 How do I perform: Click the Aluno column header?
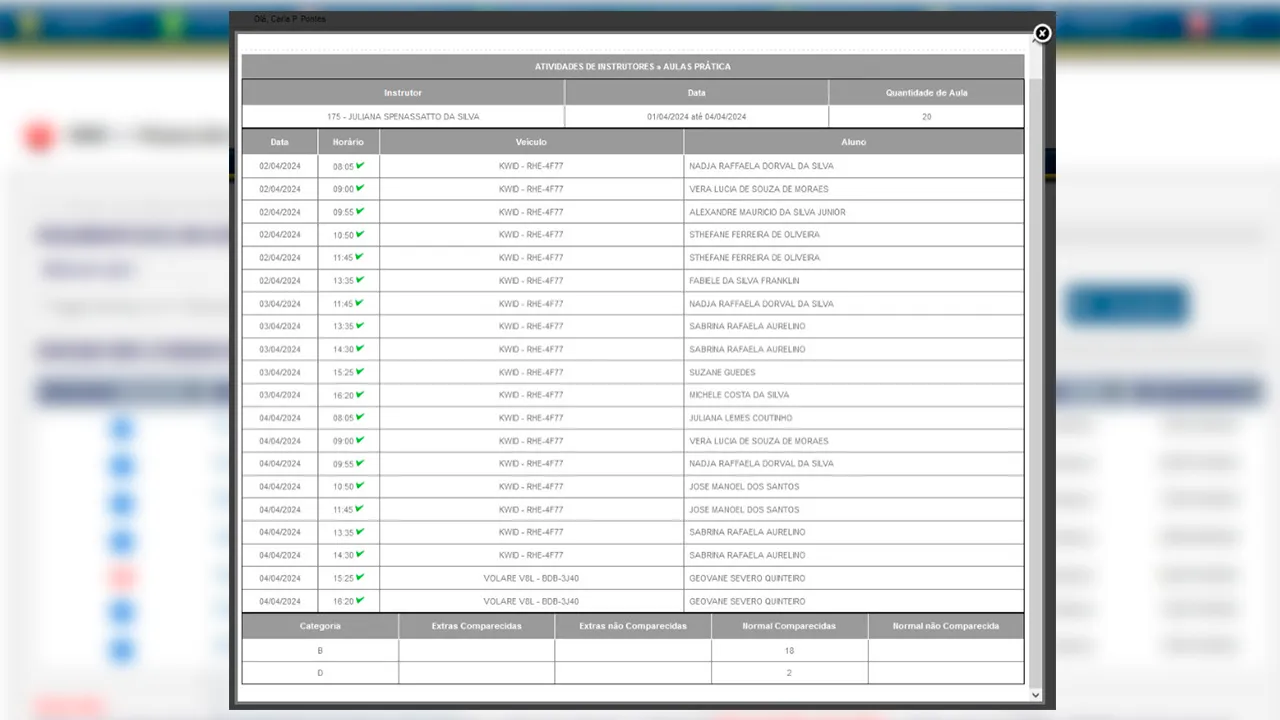[853, 142]
